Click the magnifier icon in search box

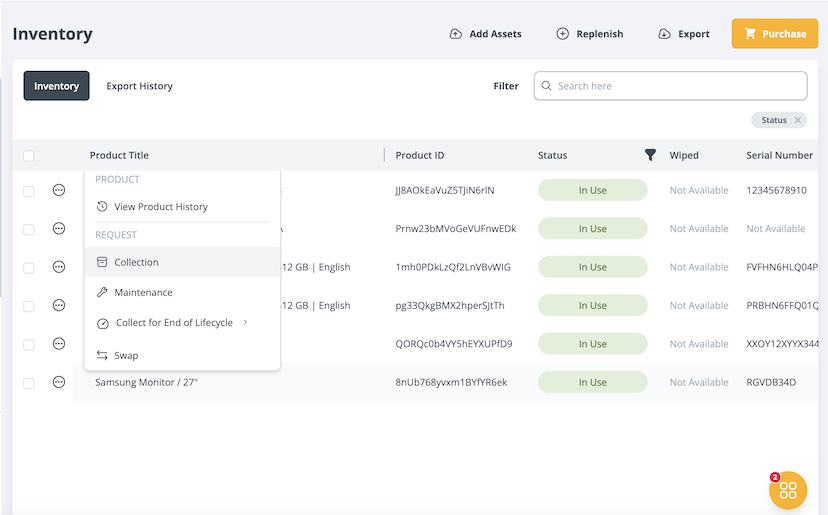(x=546, y=86)
